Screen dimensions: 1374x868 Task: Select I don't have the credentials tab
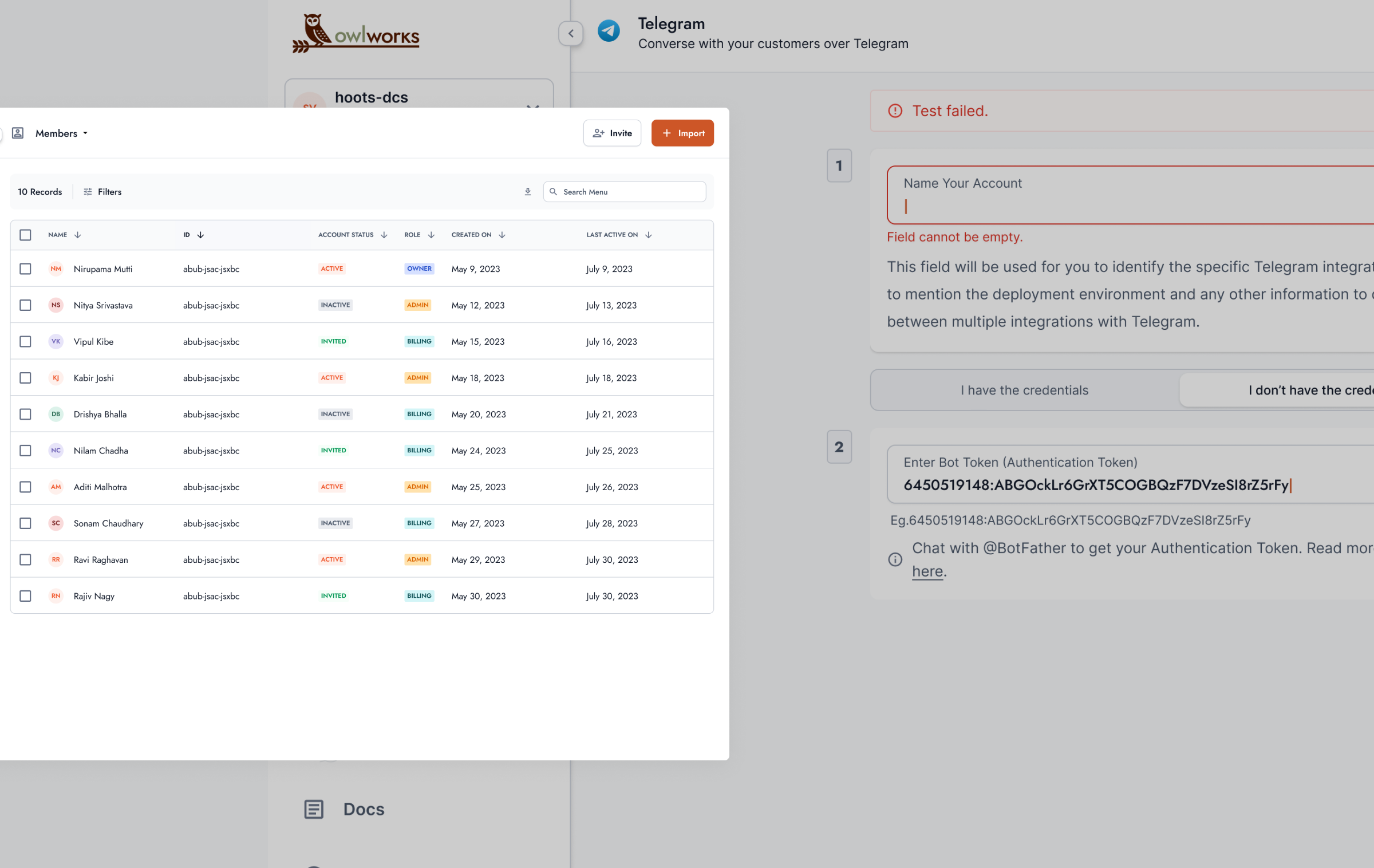1310,390
